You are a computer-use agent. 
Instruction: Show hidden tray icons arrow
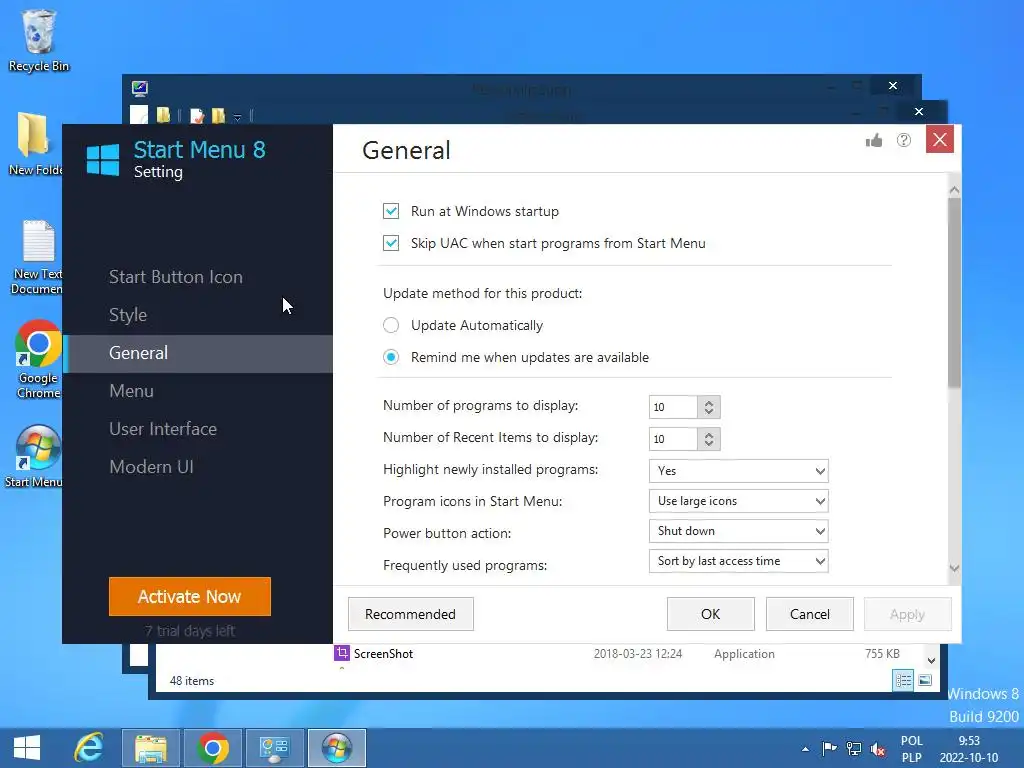coord(805,749)
